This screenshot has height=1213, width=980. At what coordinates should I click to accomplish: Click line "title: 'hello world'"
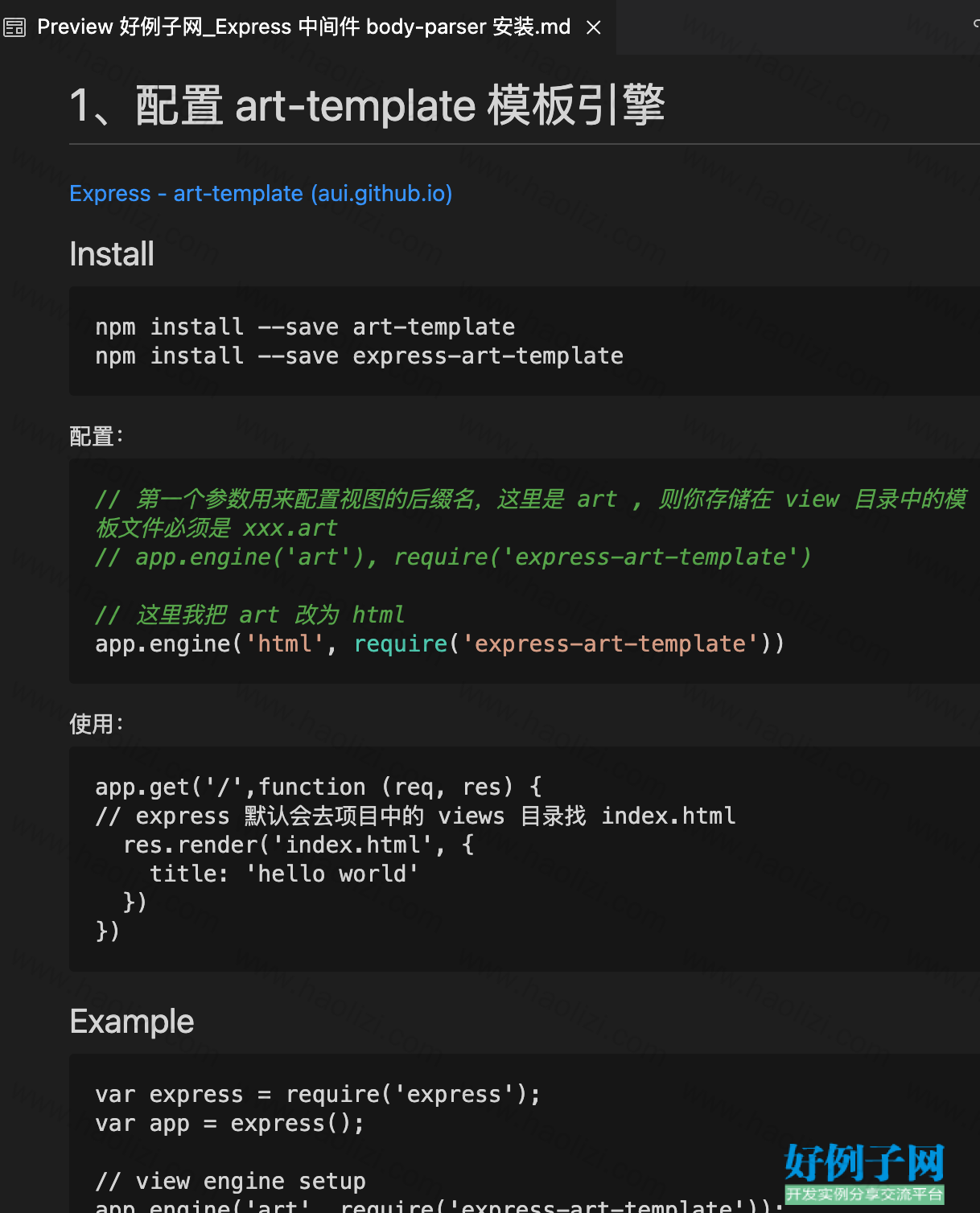pos(284,874)
